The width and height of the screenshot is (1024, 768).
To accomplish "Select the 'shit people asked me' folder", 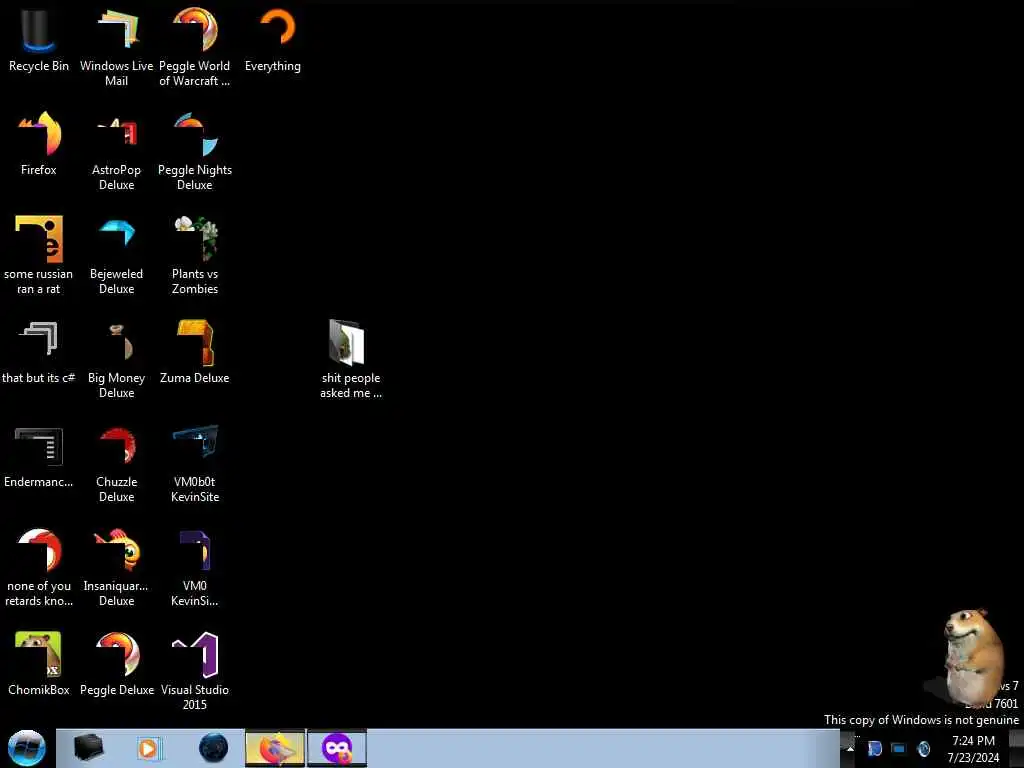I will point(351,359).
